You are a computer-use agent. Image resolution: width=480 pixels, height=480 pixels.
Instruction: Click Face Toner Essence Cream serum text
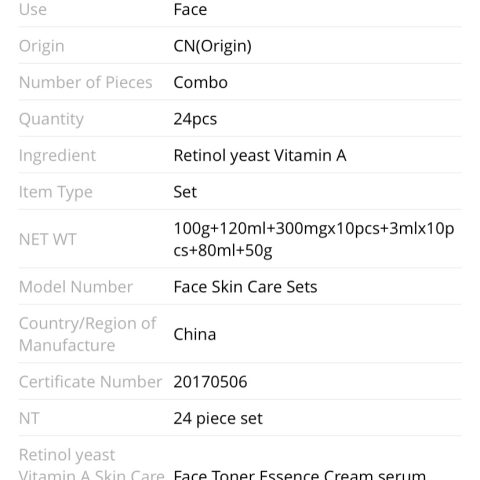point(300,475)
